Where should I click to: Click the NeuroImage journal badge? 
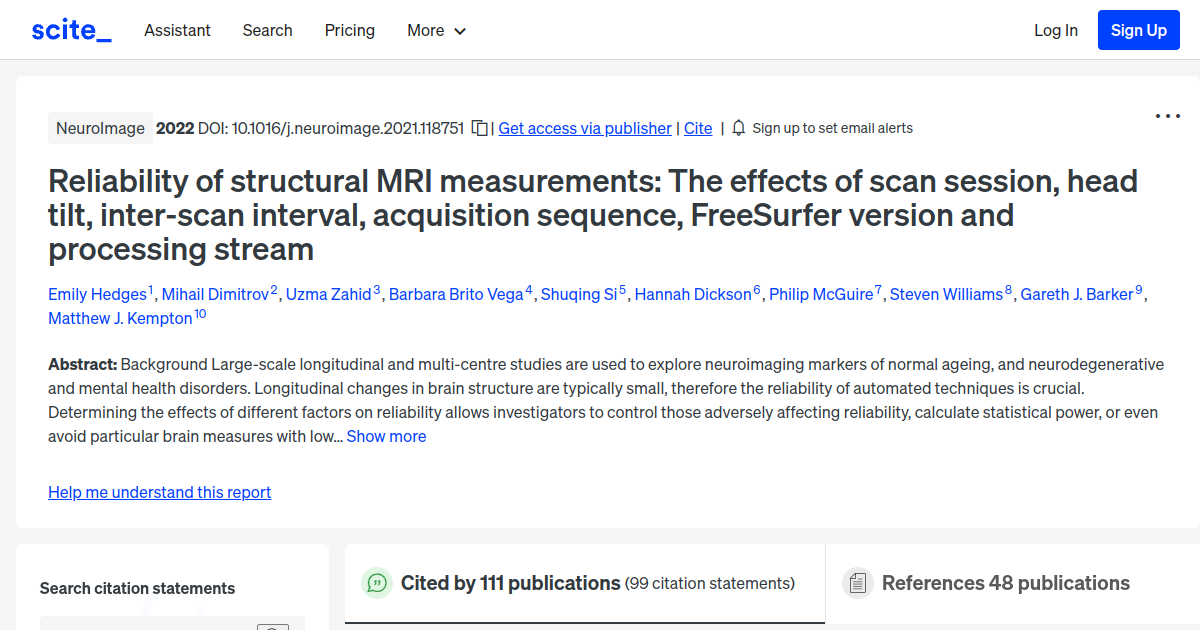100,128
